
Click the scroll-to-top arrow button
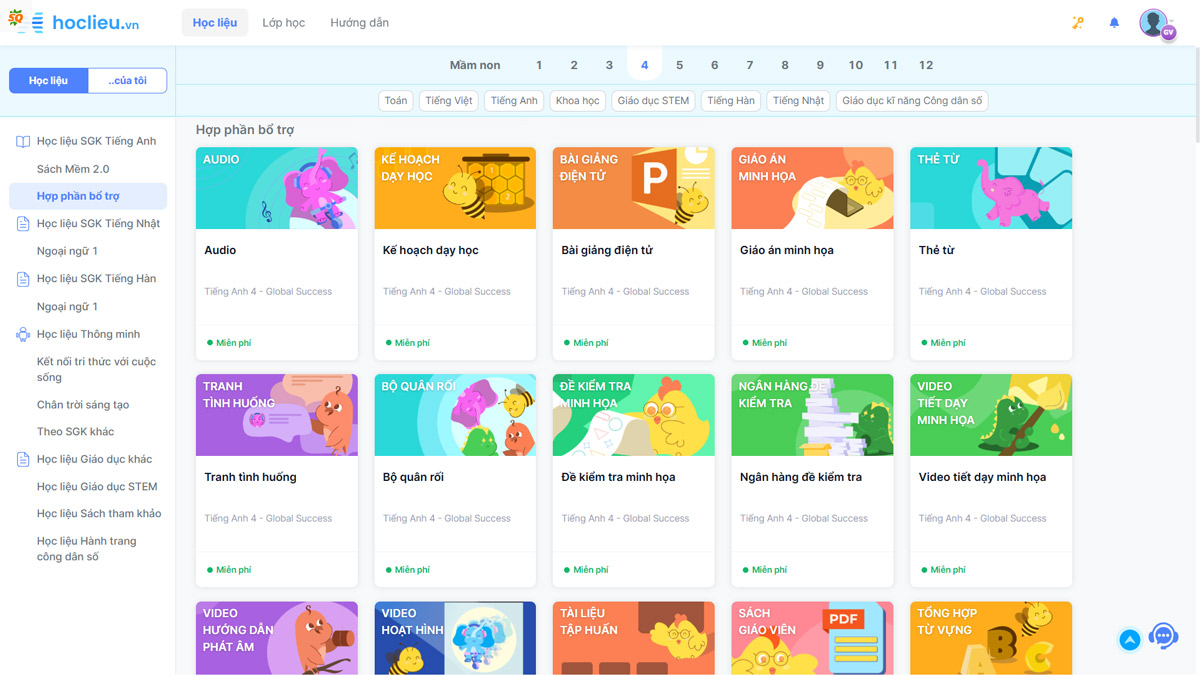1130,639
